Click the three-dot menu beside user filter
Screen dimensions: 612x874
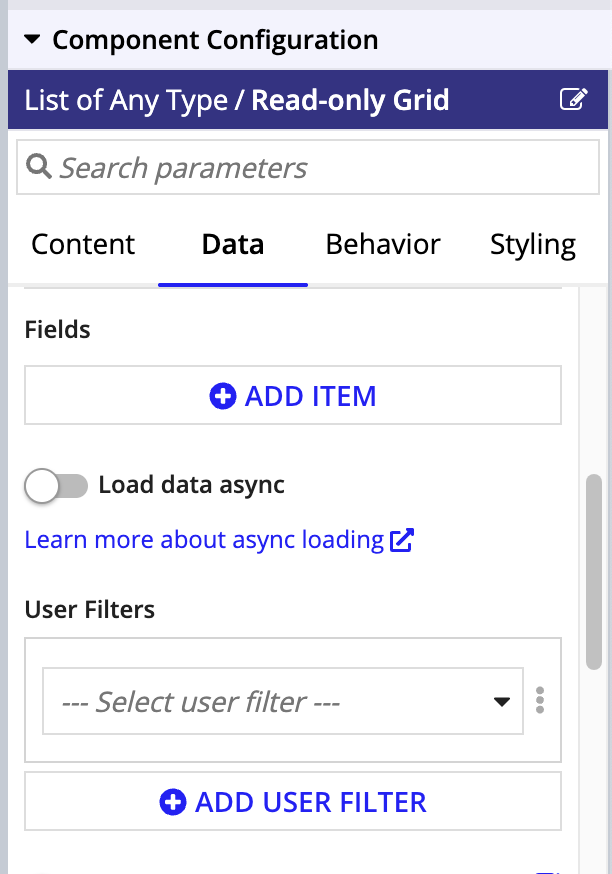pos(540,700)
